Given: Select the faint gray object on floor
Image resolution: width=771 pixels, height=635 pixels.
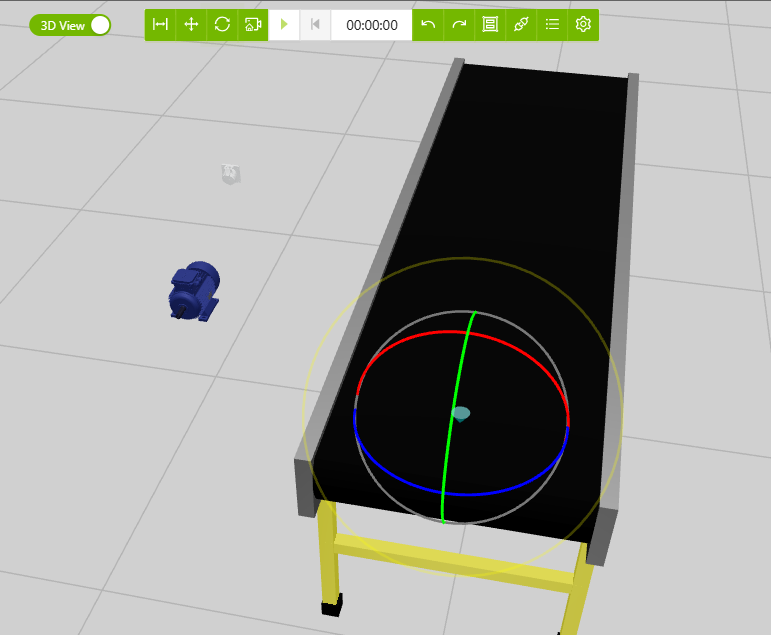Looking at the screenshot, I should pyautogui.click(x=231, y=174).
